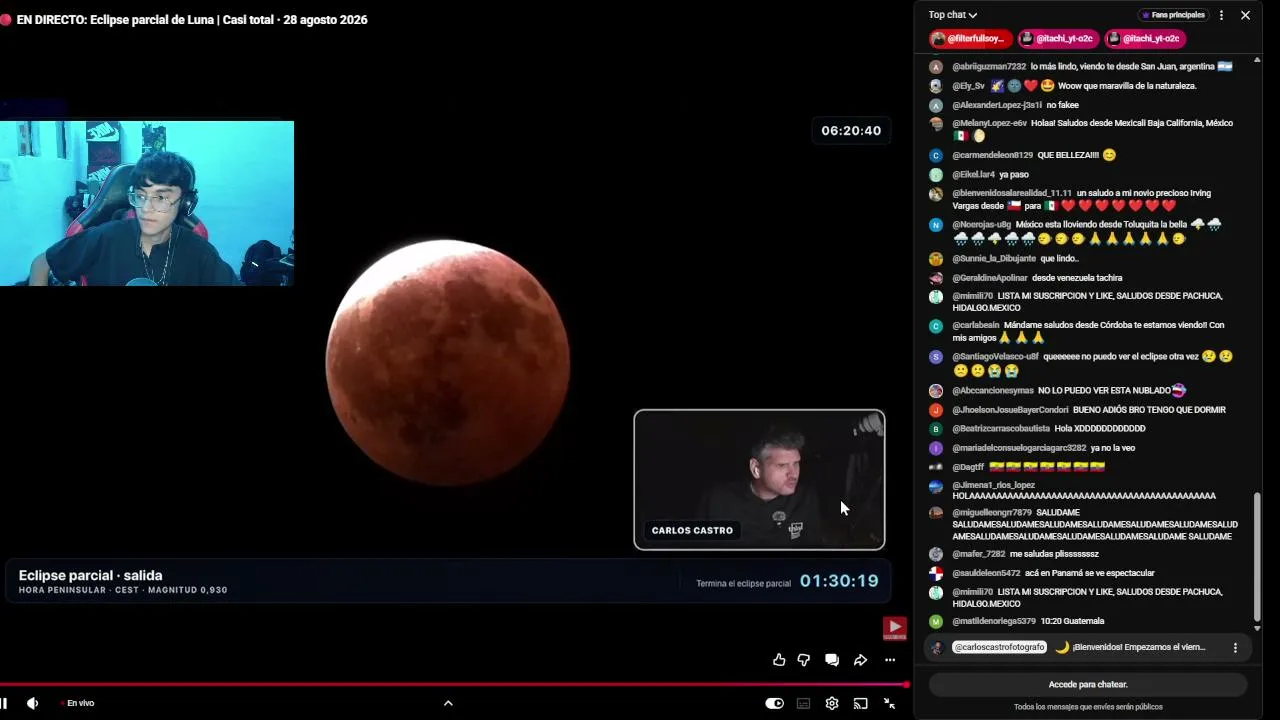
Task: Select username @carmendeleon8129 in chat
Action: tap(992, 155)
